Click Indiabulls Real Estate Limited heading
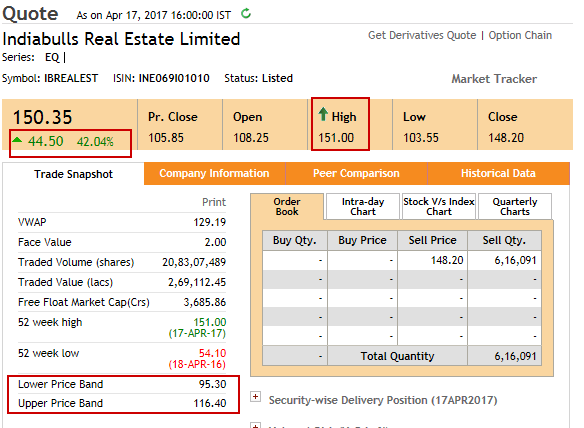The width and height of the screenshot is (584, 428). (x=121, y=39)
